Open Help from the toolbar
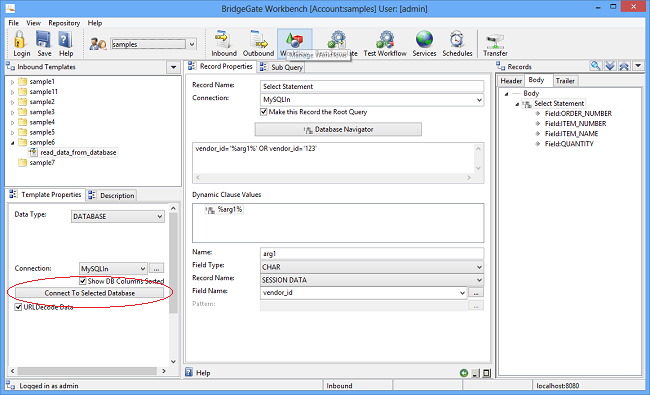 [x=65, y=44]
